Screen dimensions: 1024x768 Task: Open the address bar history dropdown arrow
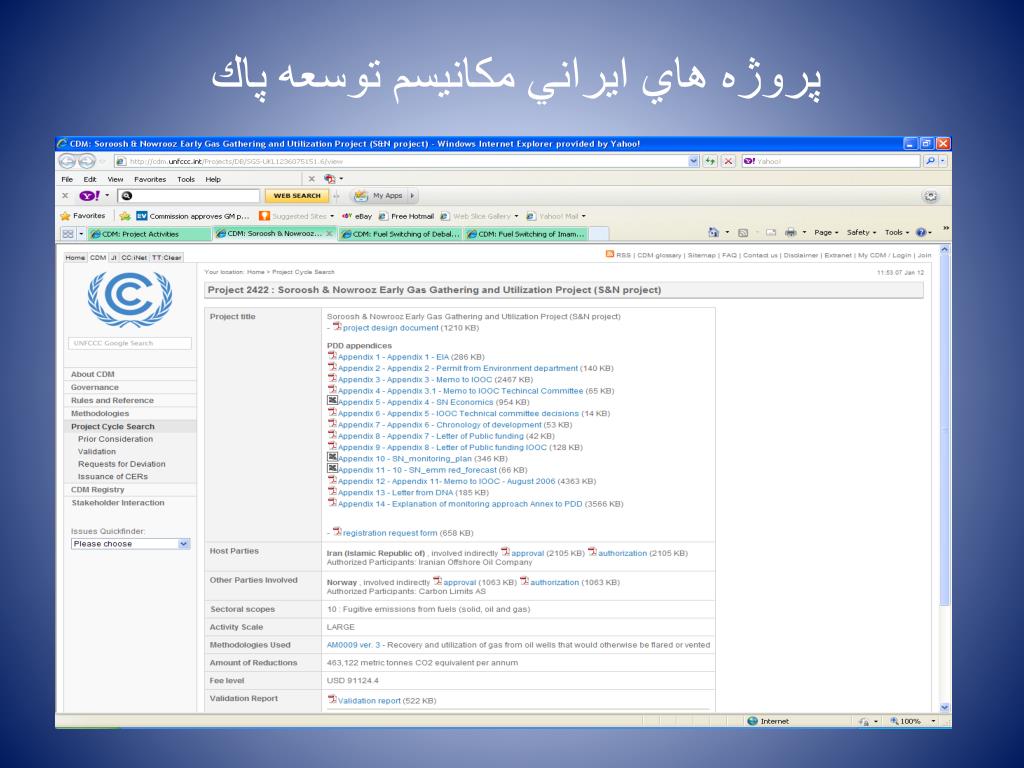[x=694, y=161]
